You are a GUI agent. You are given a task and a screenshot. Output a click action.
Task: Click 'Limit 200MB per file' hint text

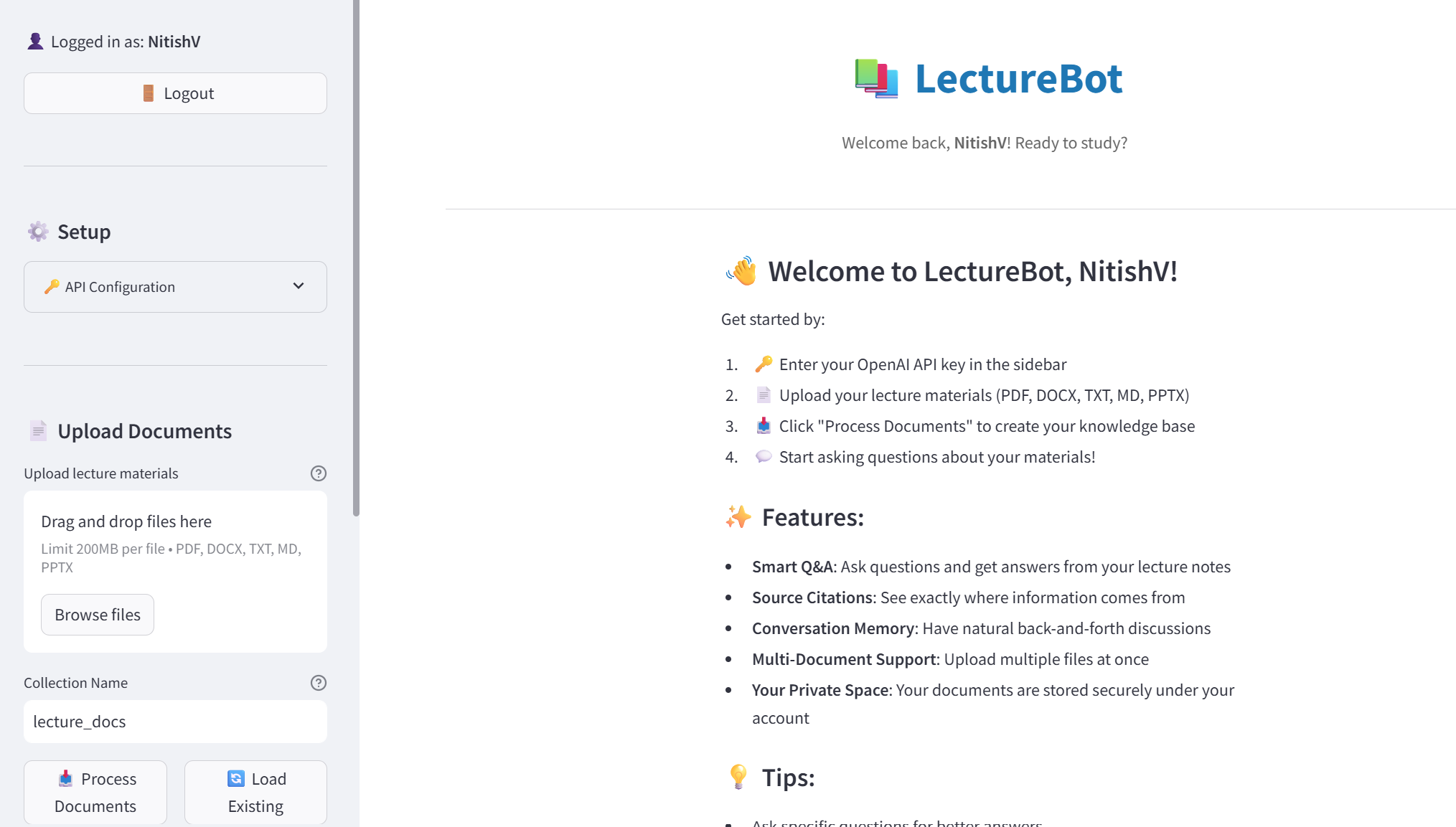click(103, 549)
